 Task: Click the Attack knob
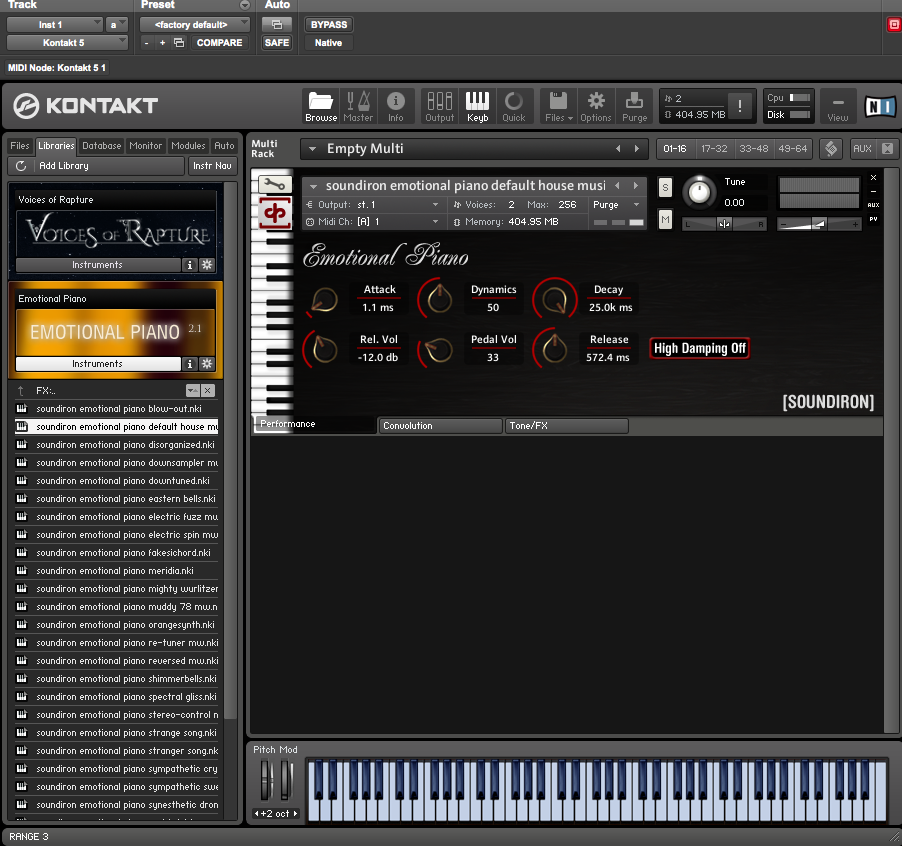(x=324, y=300)
